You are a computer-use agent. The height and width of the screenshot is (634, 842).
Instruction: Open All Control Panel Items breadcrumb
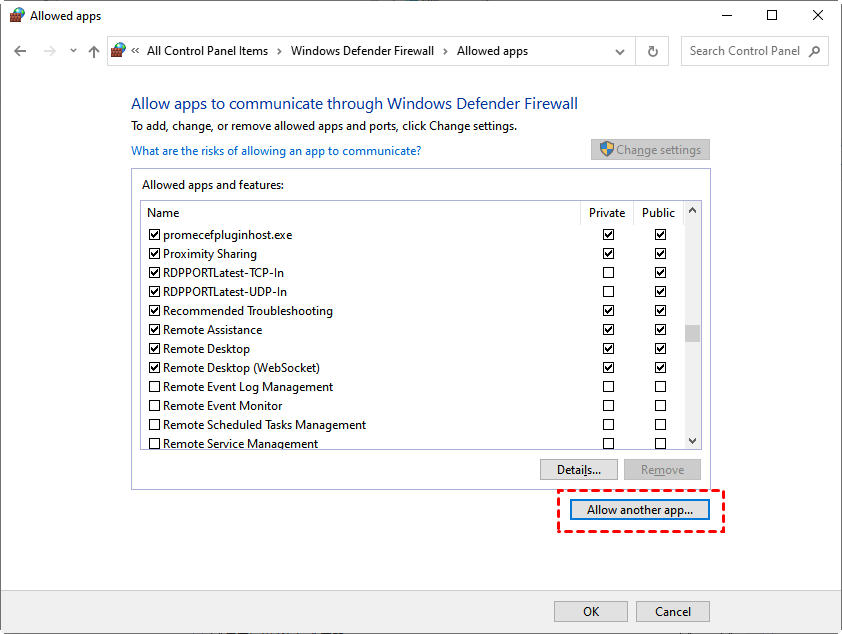tap(207, 51)
